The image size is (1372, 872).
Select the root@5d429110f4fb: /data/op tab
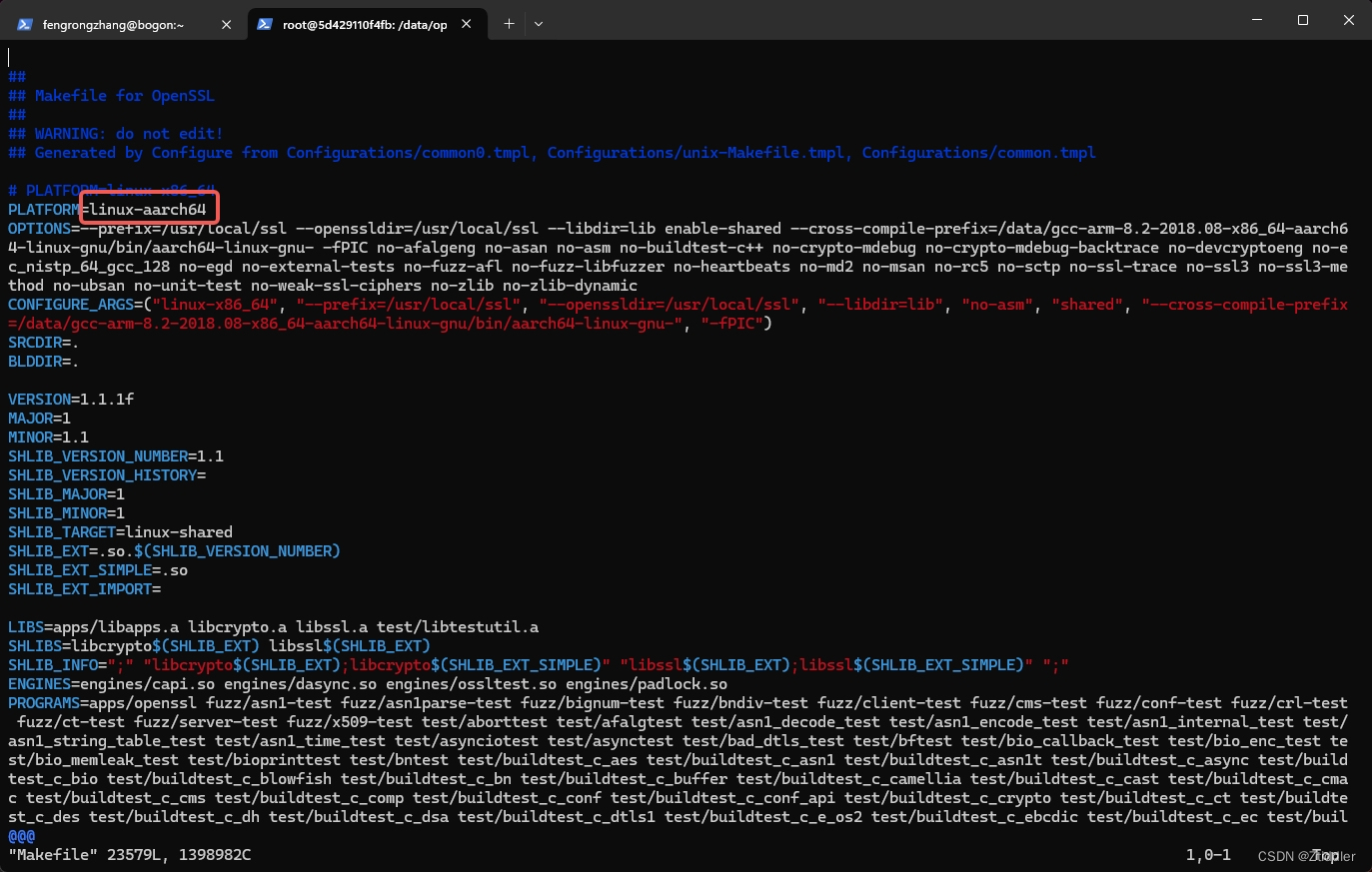364,24
